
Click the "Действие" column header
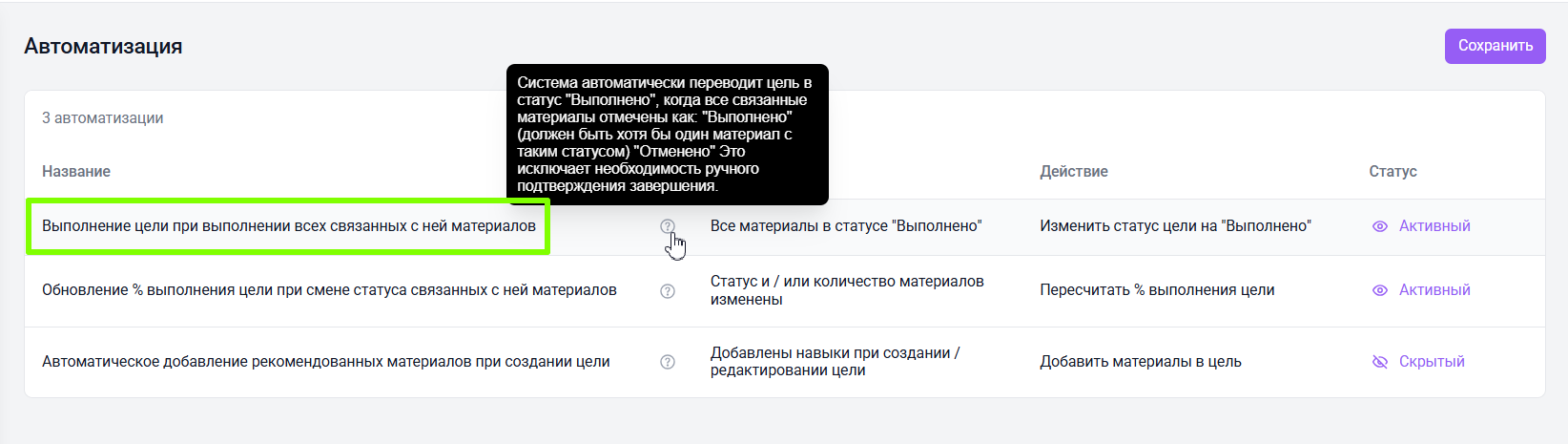coord(1073,172)
